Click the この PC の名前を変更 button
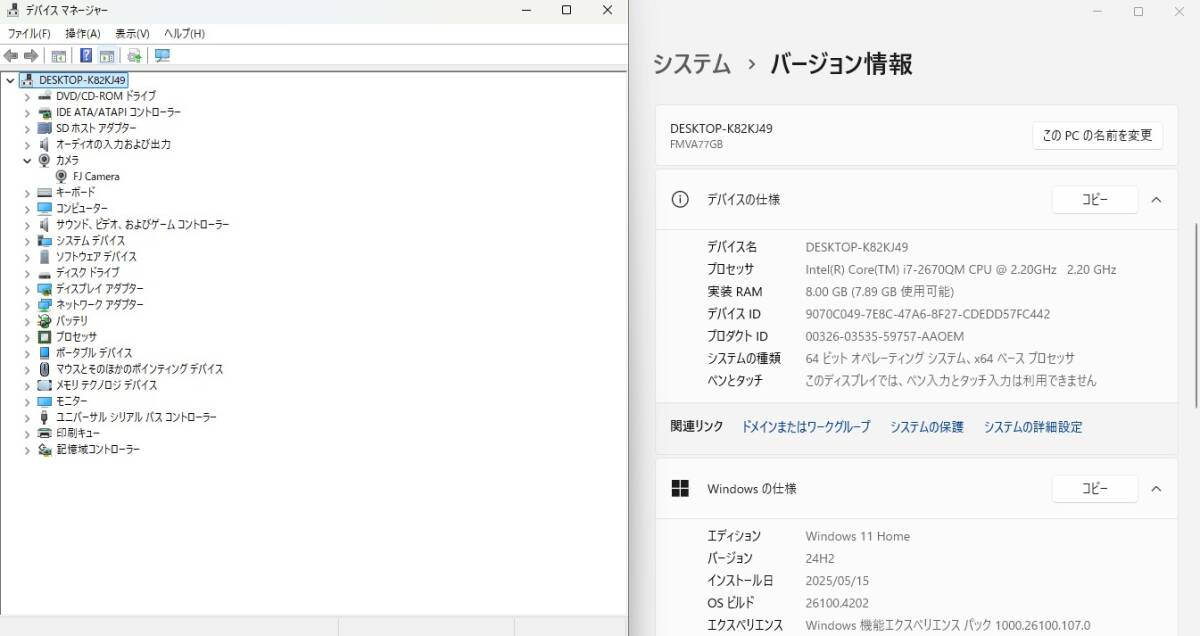 pyautogui.click(x=1097, y=135)
